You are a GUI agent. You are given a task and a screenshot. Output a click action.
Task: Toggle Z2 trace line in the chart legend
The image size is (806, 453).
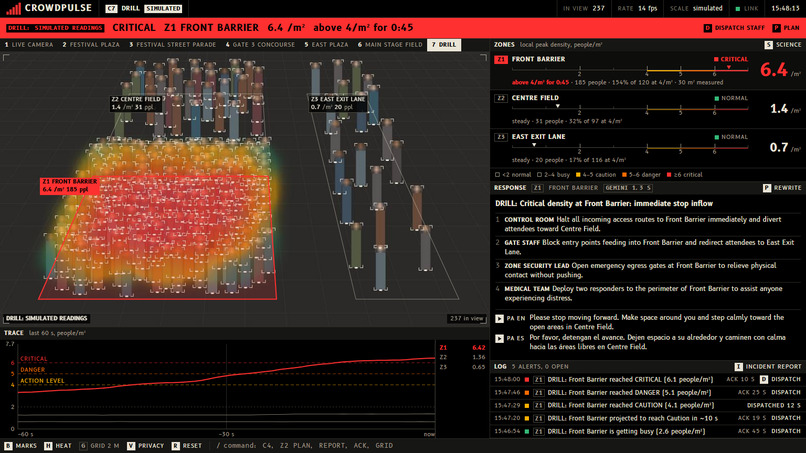click(462, 357)
